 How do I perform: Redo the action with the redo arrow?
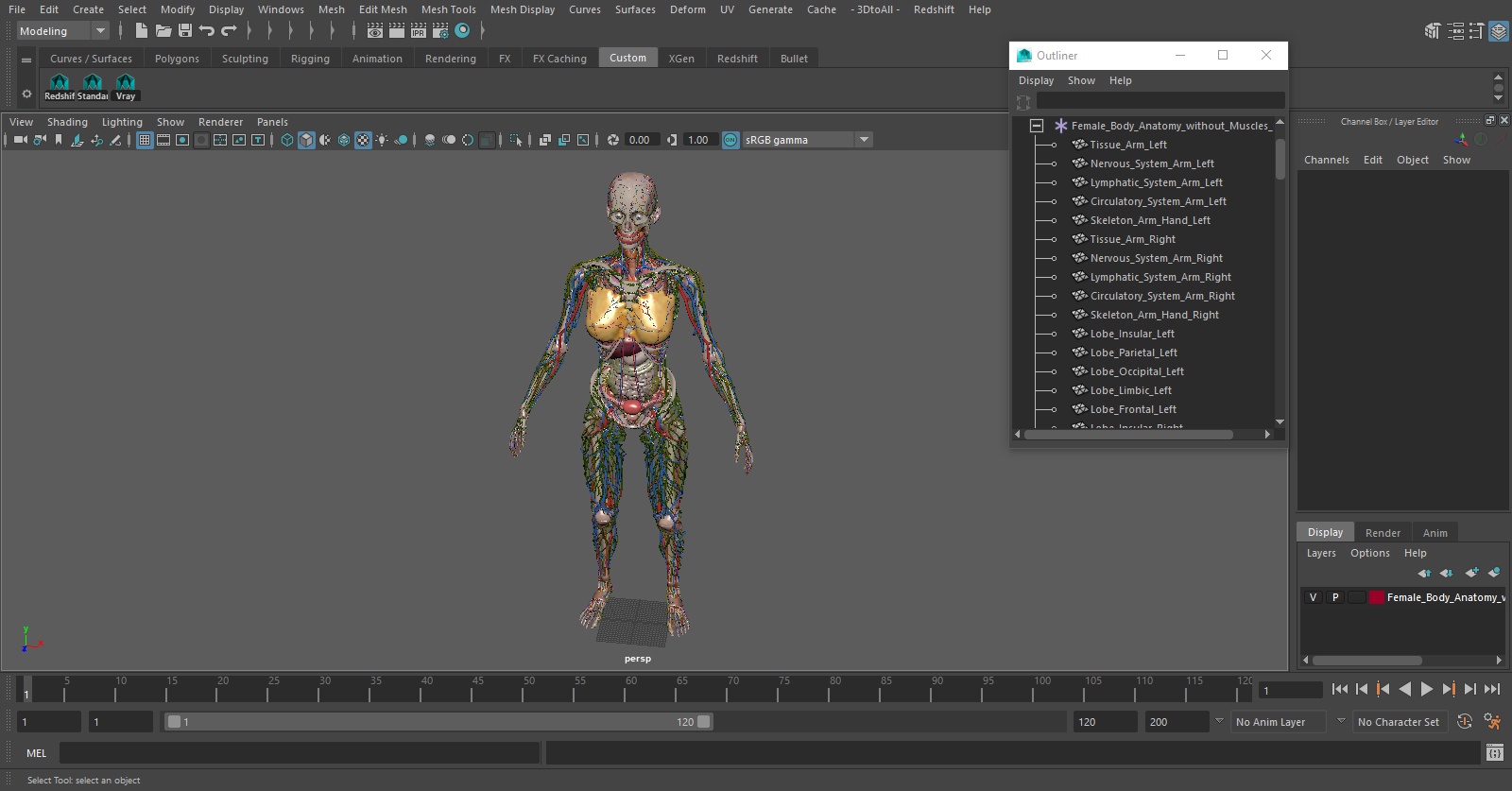229,31
